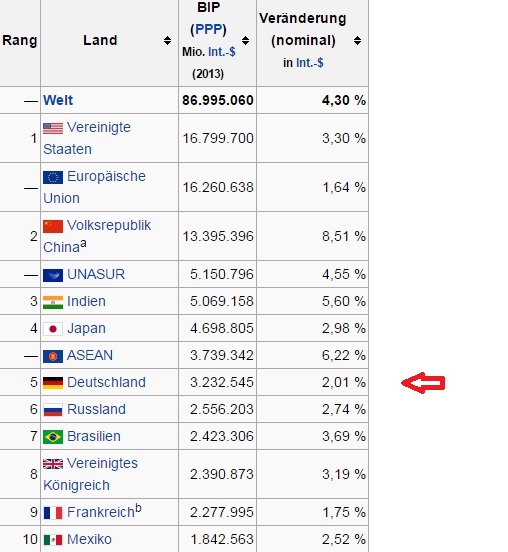This screenshot has width=508, height=552.
Task: Select the value 16.799.700
Action: [x=218, y=138]
